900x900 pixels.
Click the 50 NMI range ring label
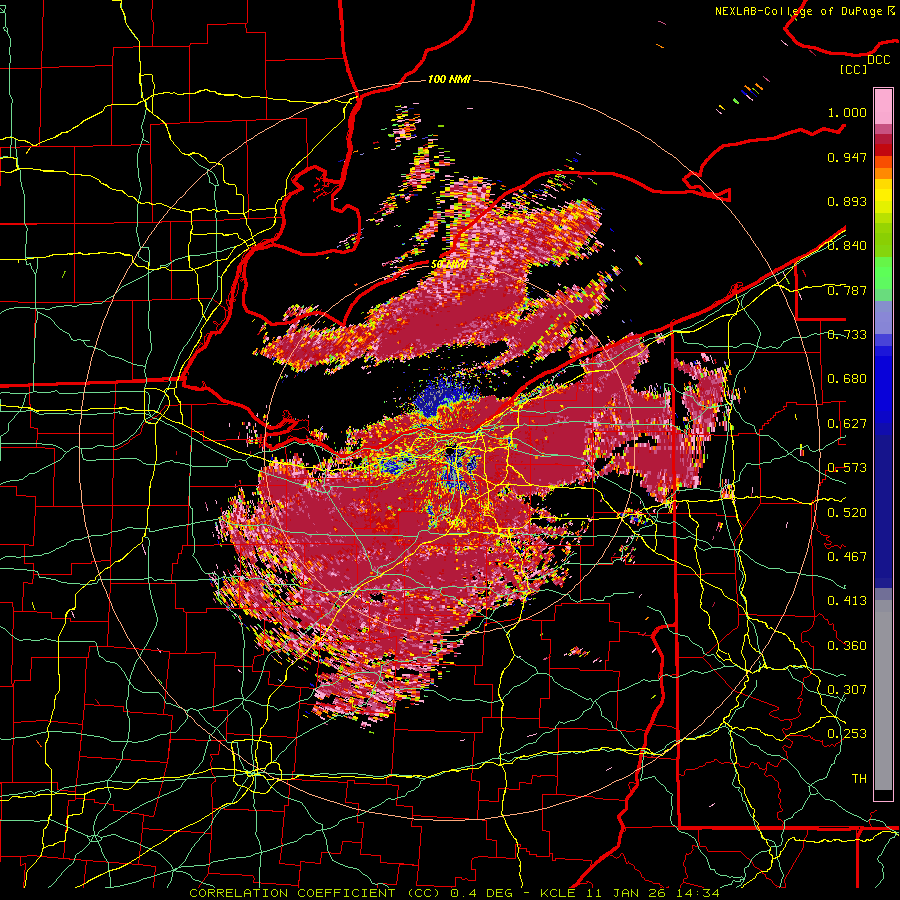449,265
